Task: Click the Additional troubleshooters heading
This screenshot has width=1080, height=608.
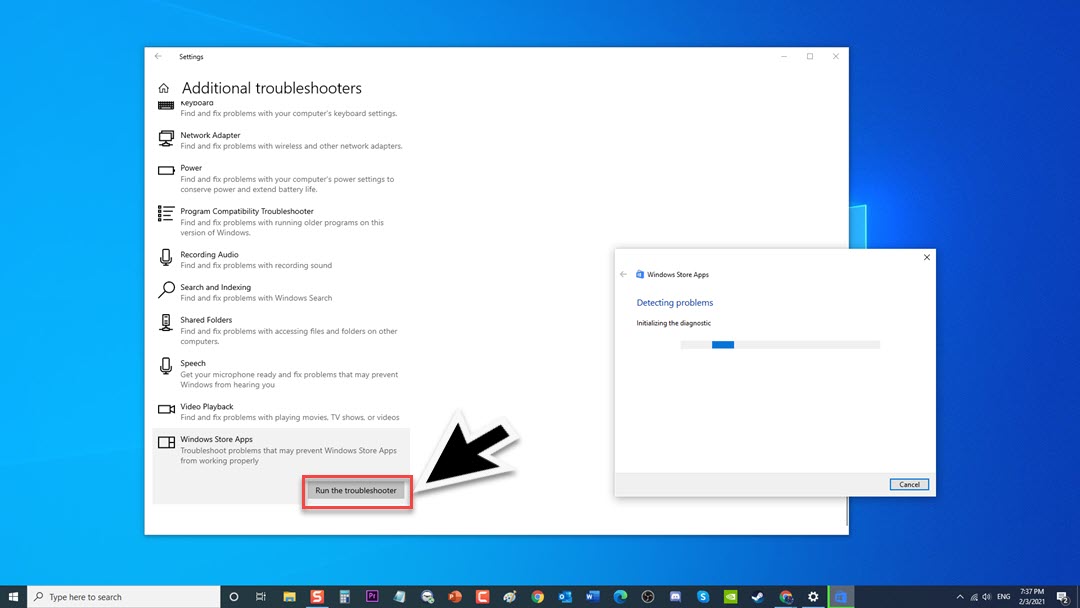Action: coord(271,88)
